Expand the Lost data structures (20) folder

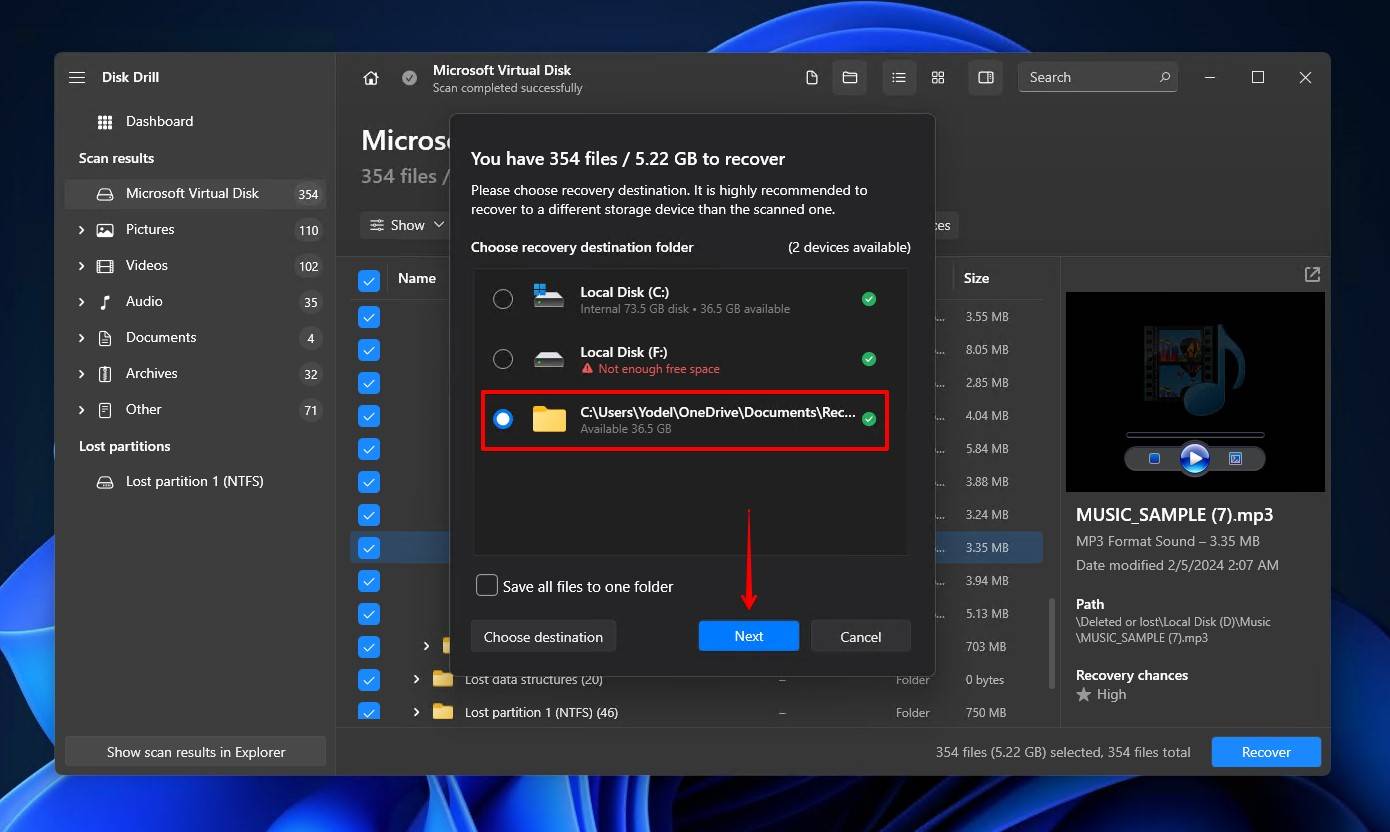click(x=416, y=680)
